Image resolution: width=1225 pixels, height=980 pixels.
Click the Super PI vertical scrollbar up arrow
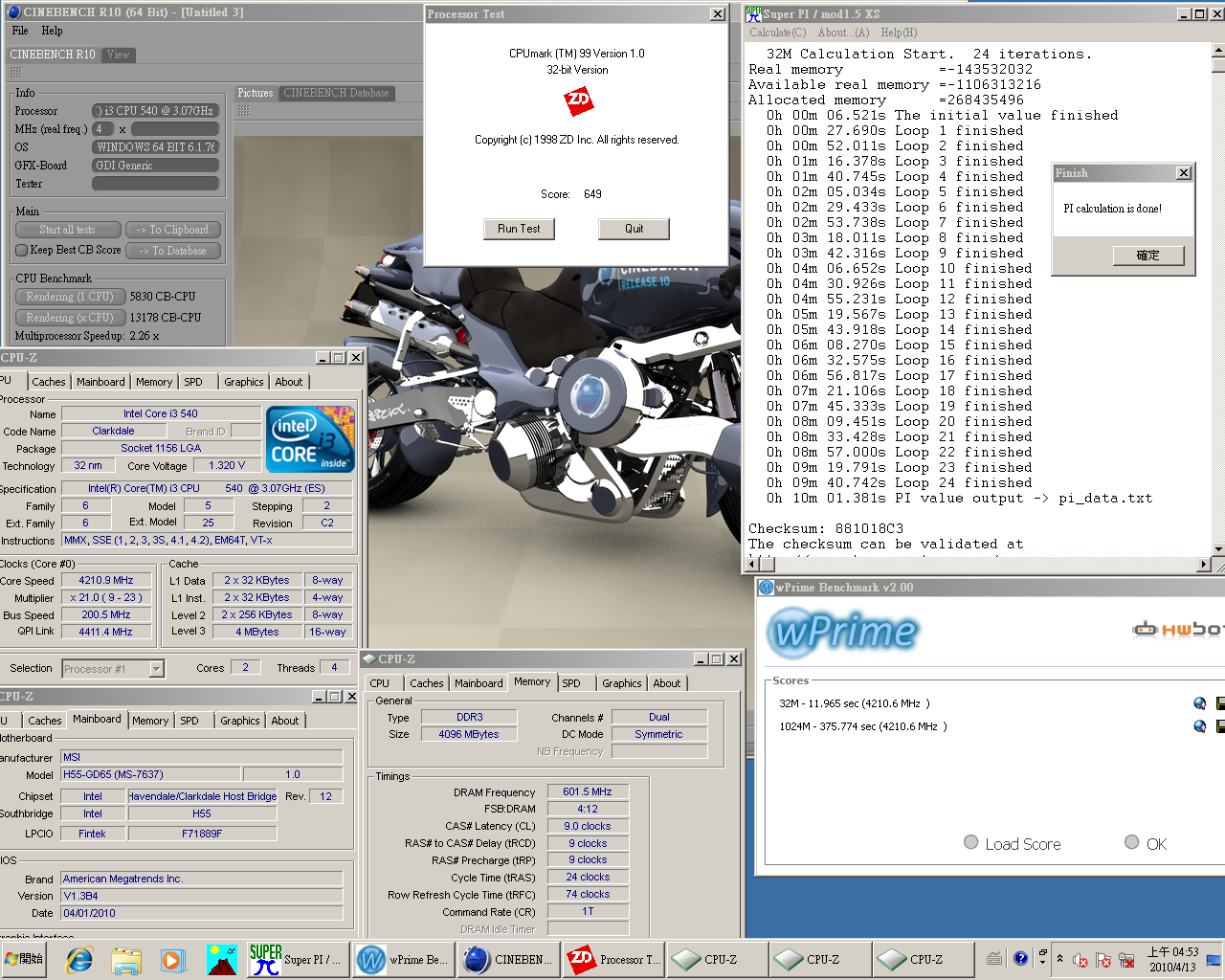(x=1218, y=49)
